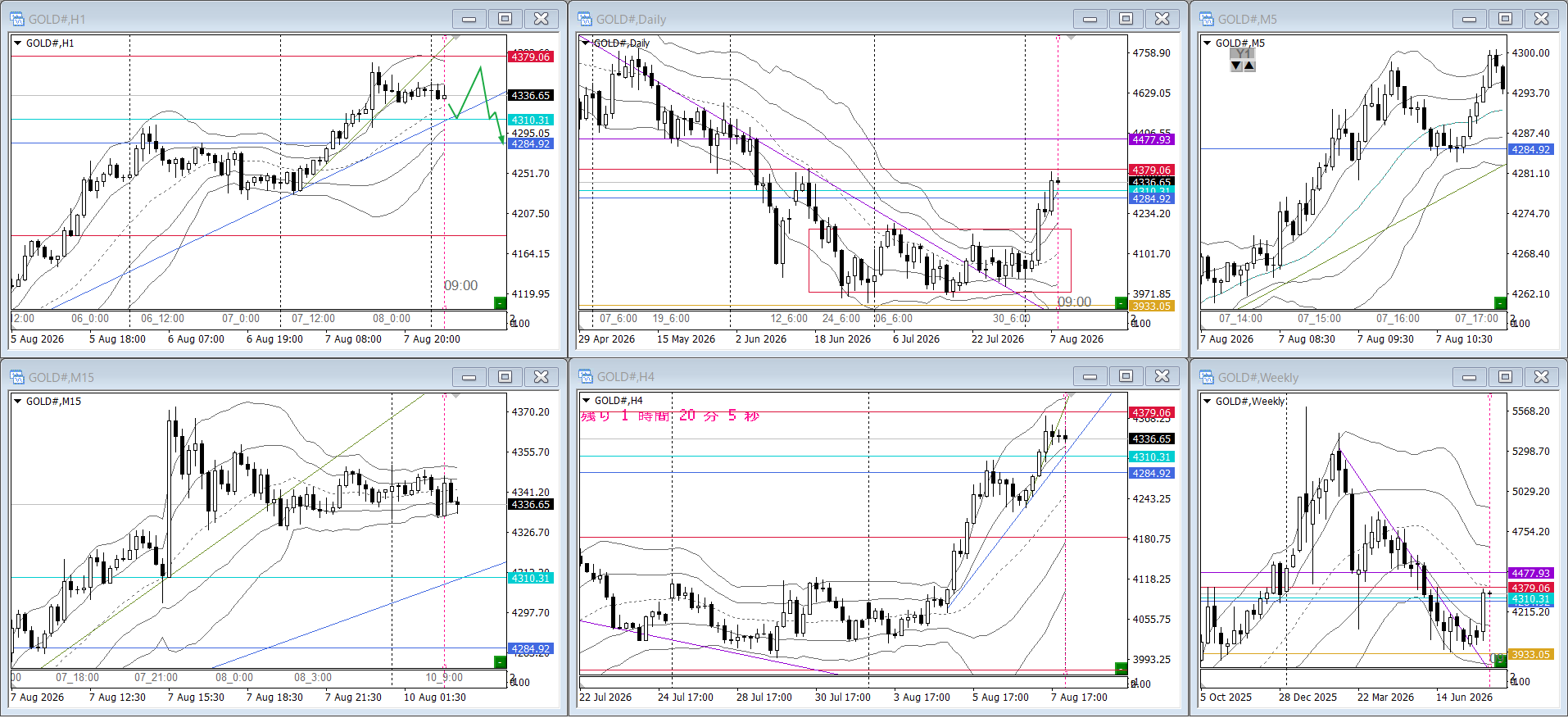Click the 5 Oct 2025 date in Weekly chart
This screenshot has height=718, width=1568.
pyautogui.click(x=1226, y=697)
